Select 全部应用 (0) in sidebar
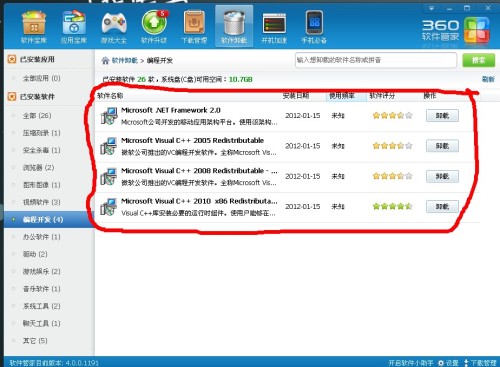 pos(41,78)
